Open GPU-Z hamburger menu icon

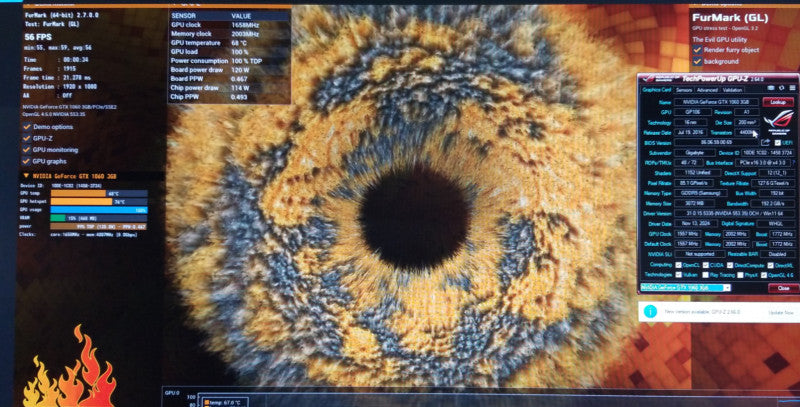[x=792, y=88]
